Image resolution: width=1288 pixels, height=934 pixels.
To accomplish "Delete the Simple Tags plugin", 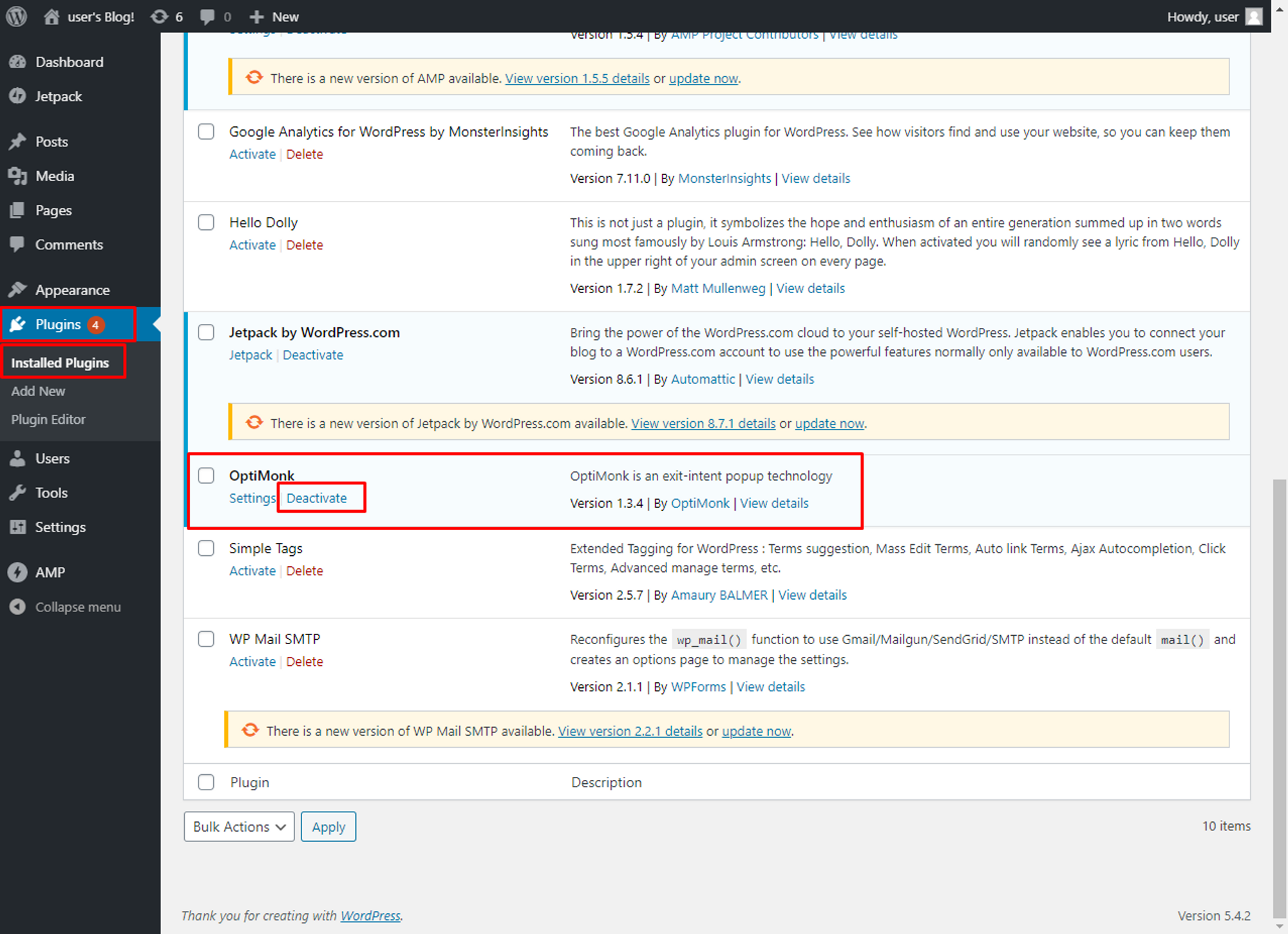I will coord(305,571).
